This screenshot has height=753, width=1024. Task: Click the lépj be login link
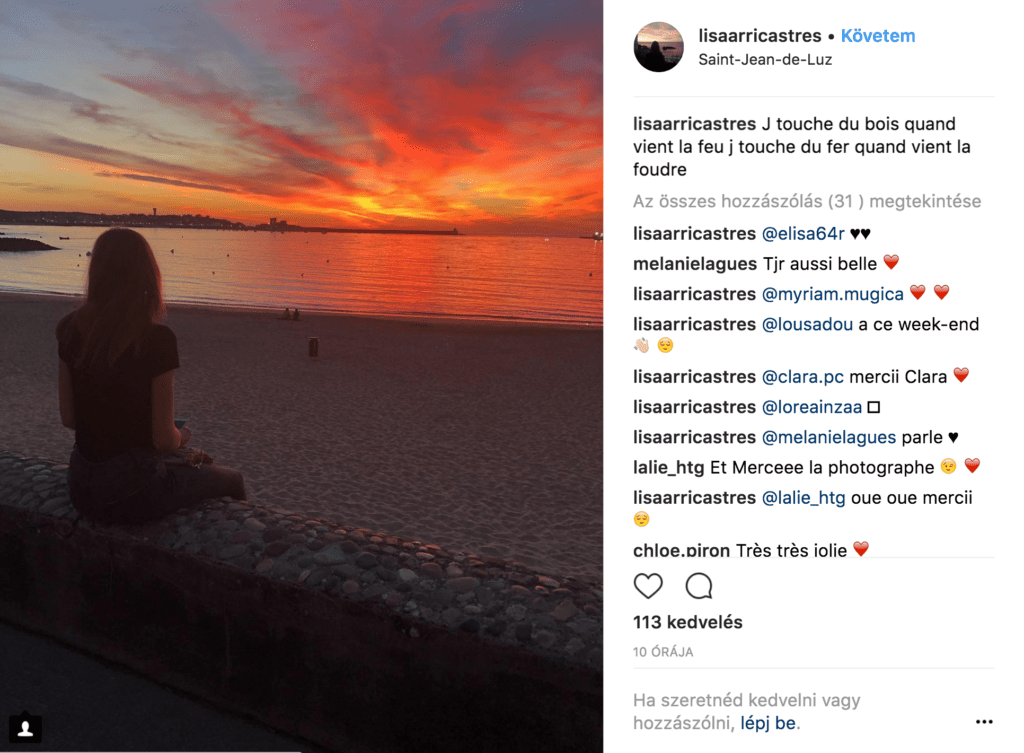pos(770,723)
